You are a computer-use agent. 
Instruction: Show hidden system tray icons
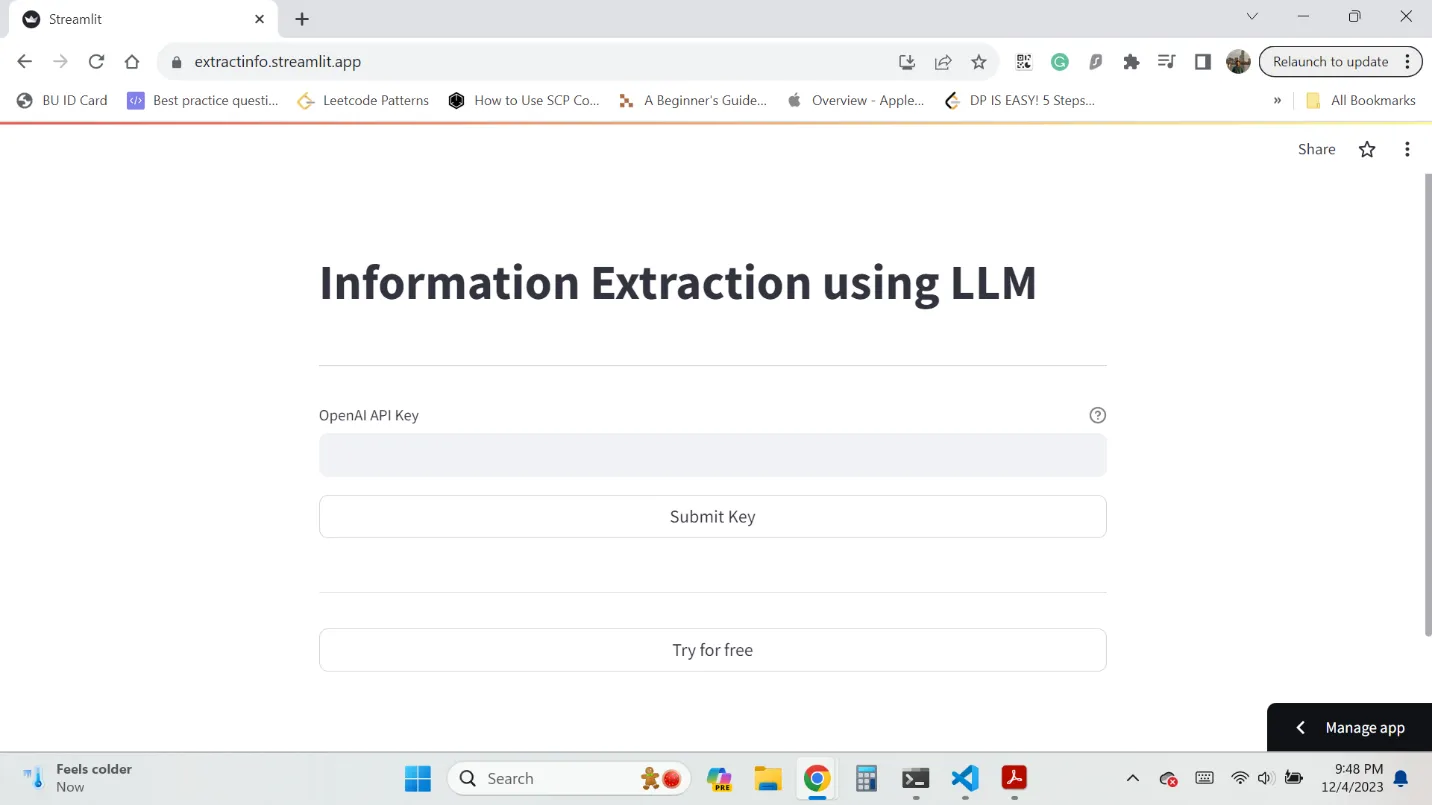[1132, 778]
